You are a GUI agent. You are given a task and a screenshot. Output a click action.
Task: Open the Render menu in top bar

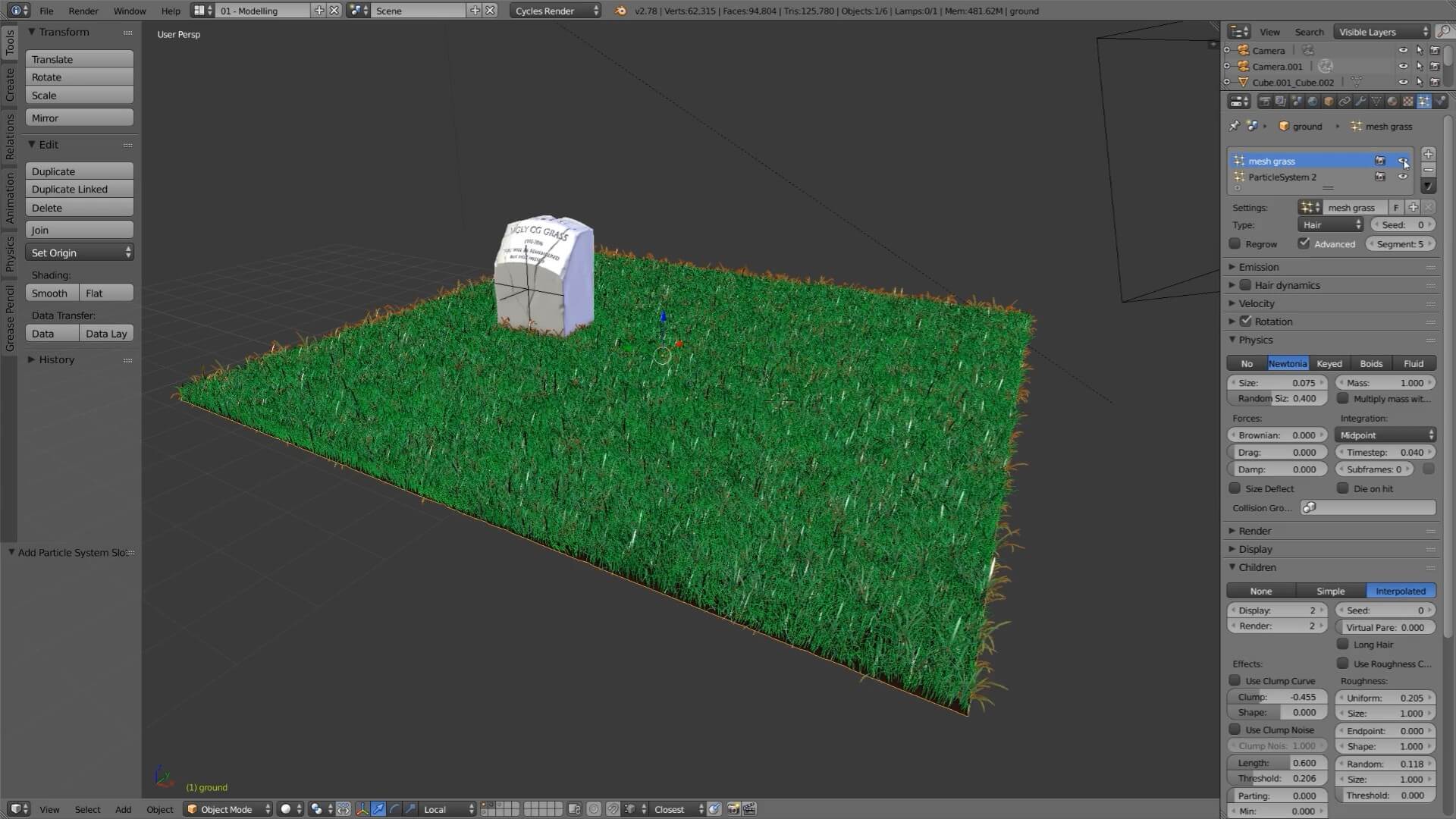tap(83, 11)
